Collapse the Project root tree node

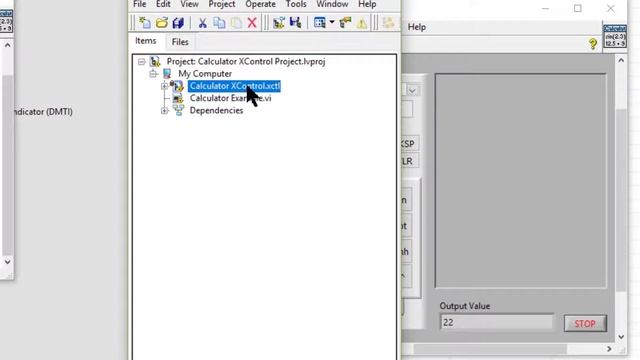click(x=142, y=62)
